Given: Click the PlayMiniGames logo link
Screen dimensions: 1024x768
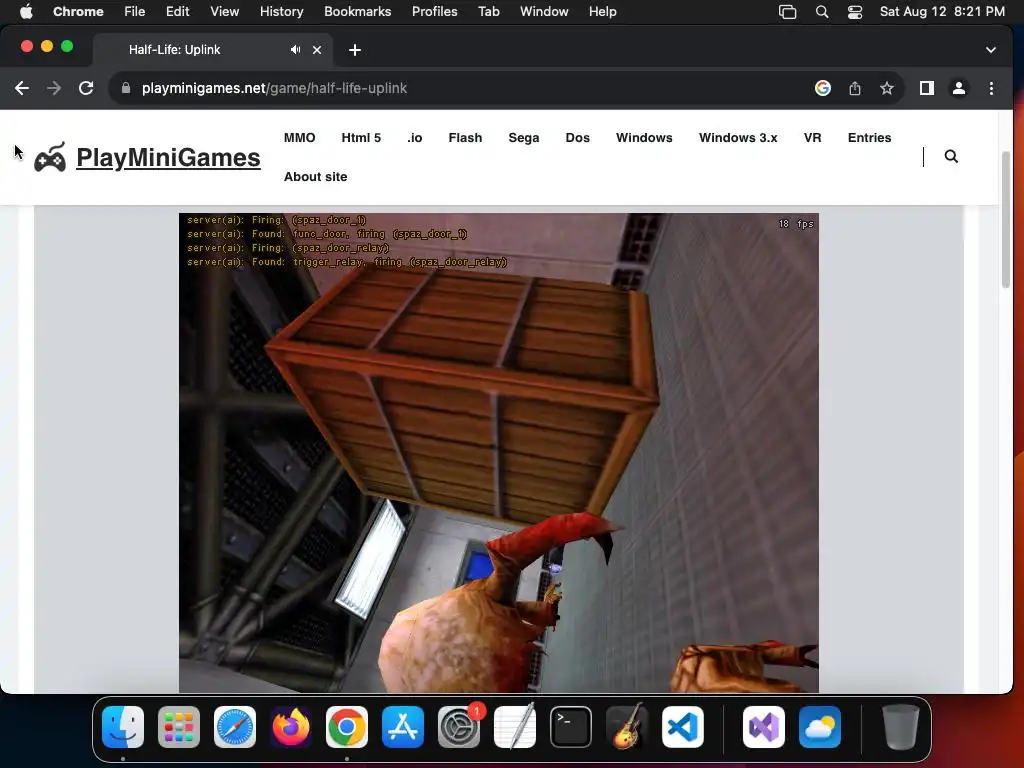Looking at the screenshot, I should [x=168, y=157].
